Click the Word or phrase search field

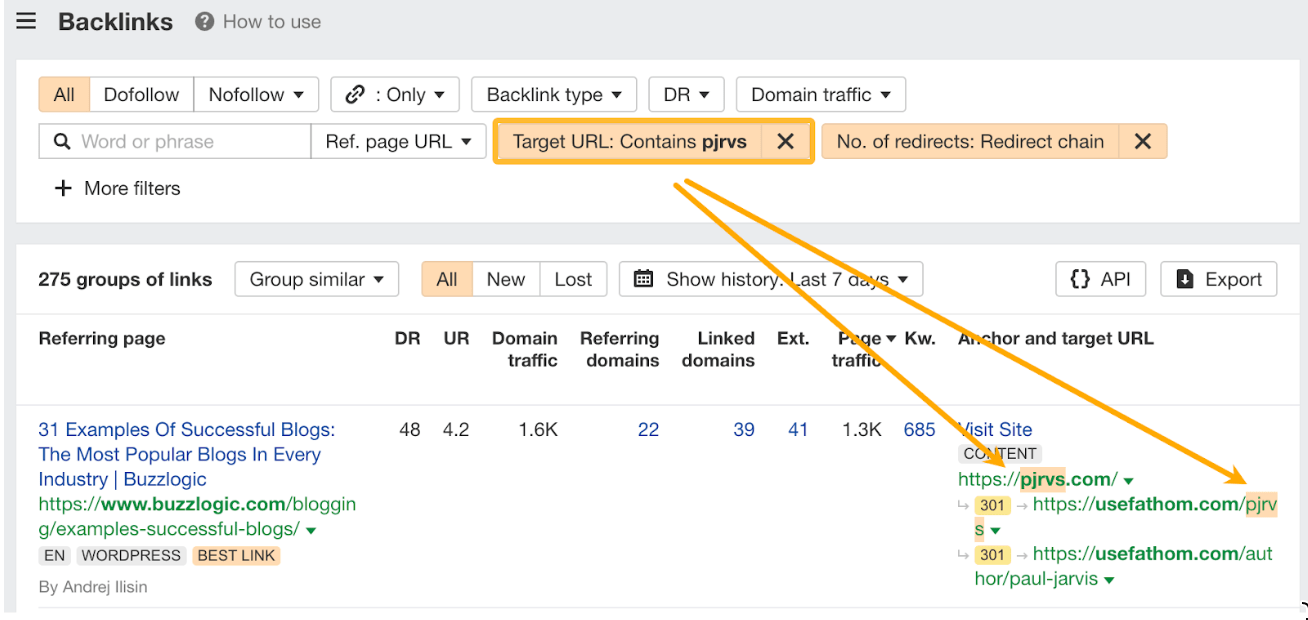pos(190,142)
